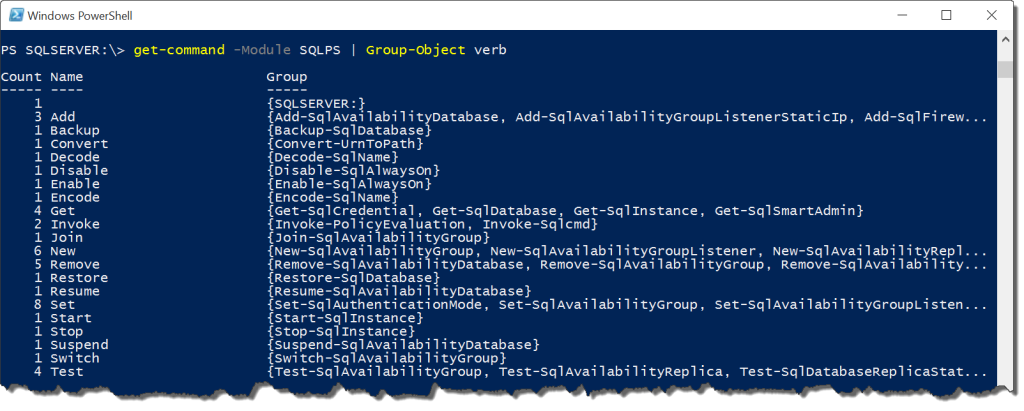Click the get-command text in the prompt

(x=179, y=50)
